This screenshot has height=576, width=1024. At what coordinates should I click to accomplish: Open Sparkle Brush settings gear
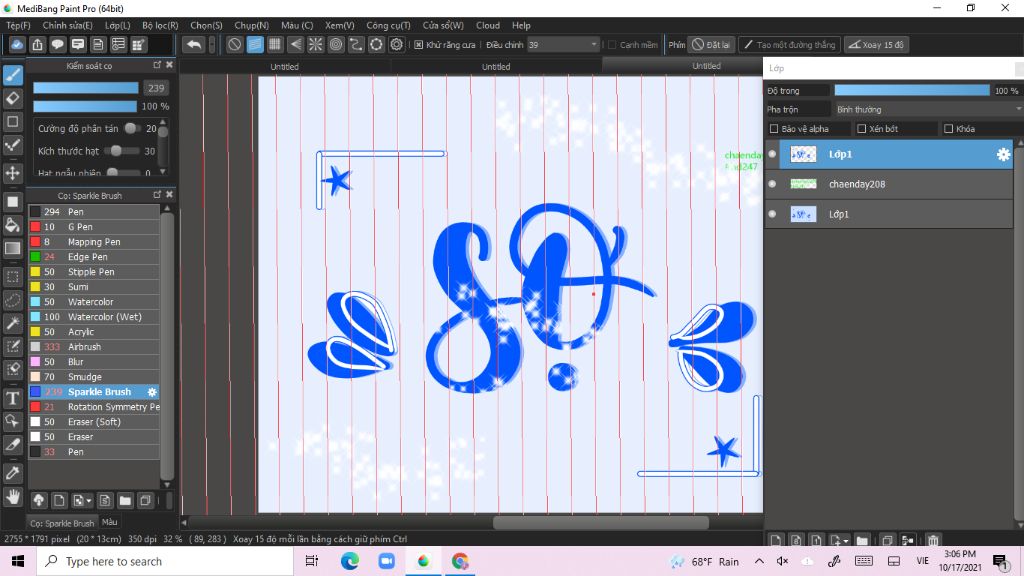coord(152,392)
